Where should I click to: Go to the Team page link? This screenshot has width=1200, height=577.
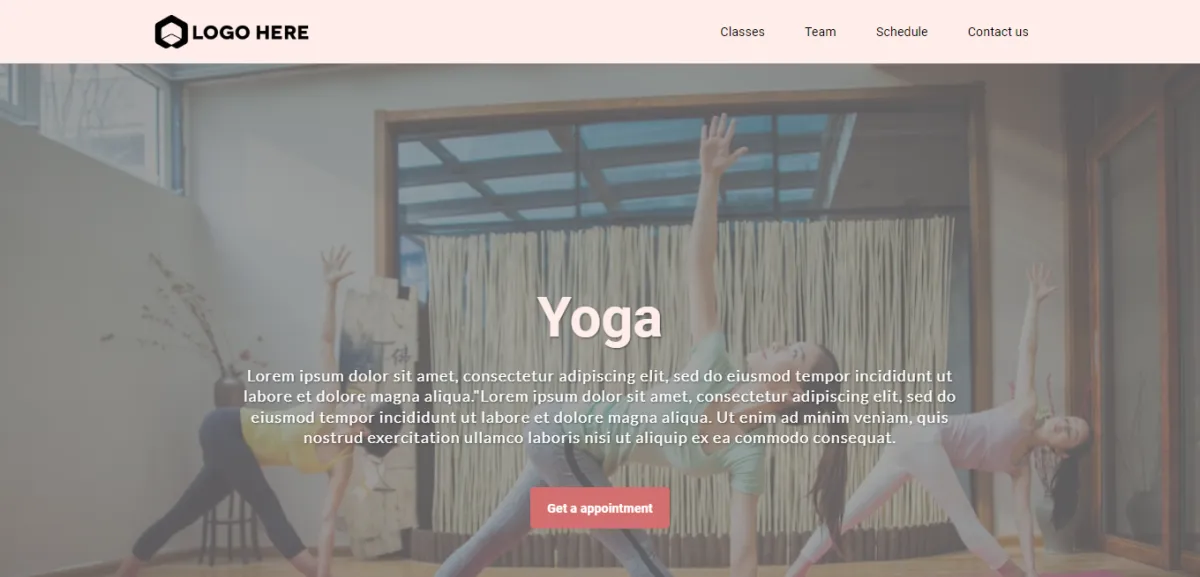[x=820, y=32]
